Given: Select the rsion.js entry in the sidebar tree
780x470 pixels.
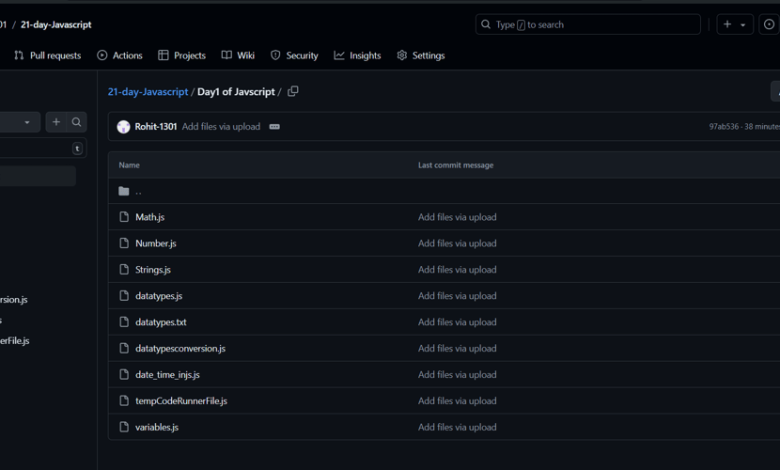Looking at the screenshot, I should pos(14,299).
